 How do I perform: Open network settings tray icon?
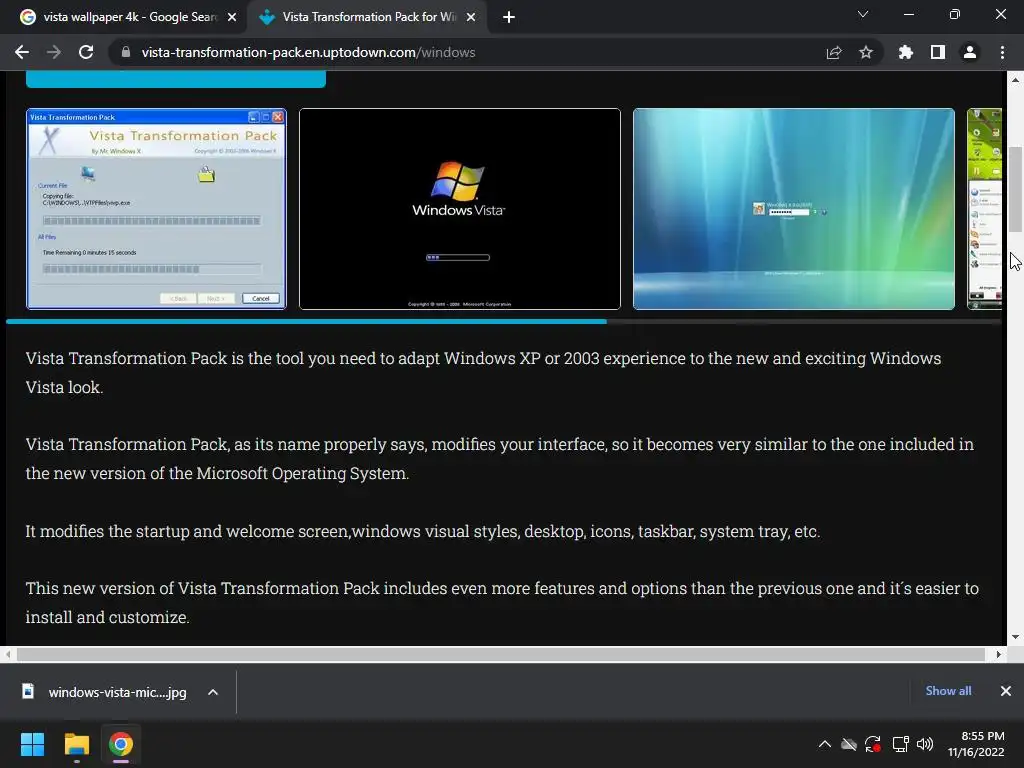click(x=901, y=744)
